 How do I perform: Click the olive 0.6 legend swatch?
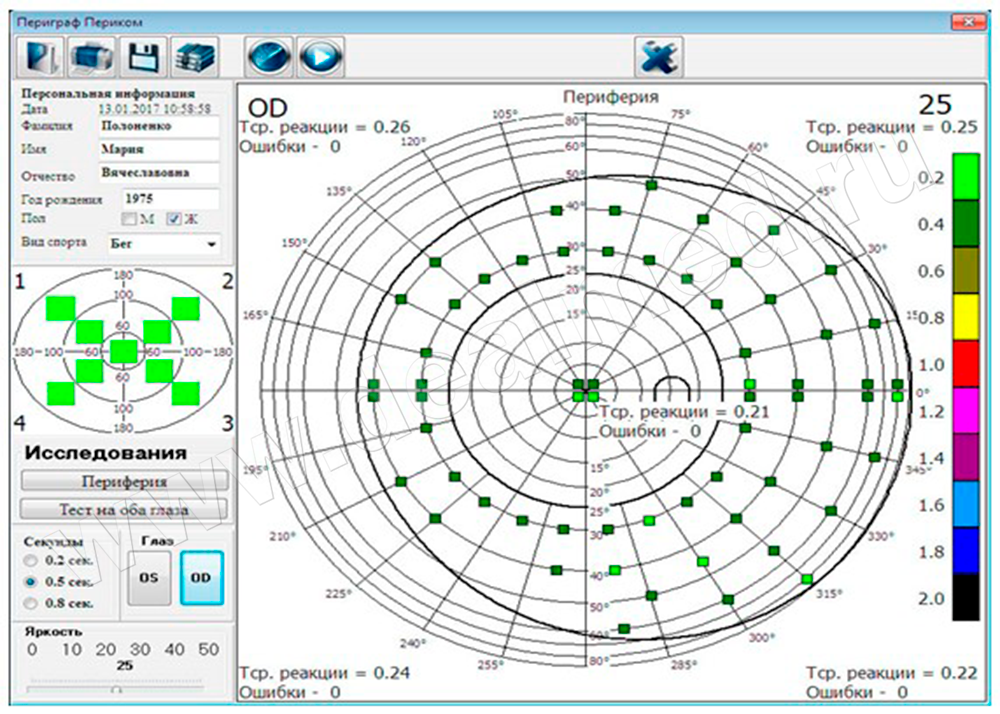(966, 271)
